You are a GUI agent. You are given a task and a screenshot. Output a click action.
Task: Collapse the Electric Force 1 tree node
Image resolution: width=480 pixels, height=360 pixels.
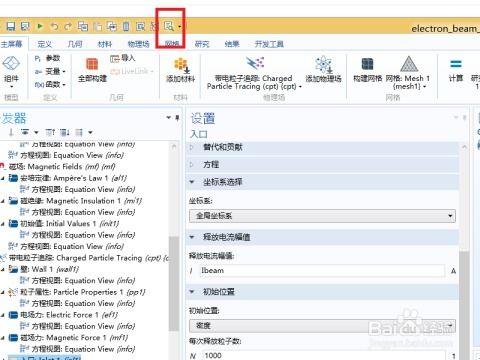point(3,315)
